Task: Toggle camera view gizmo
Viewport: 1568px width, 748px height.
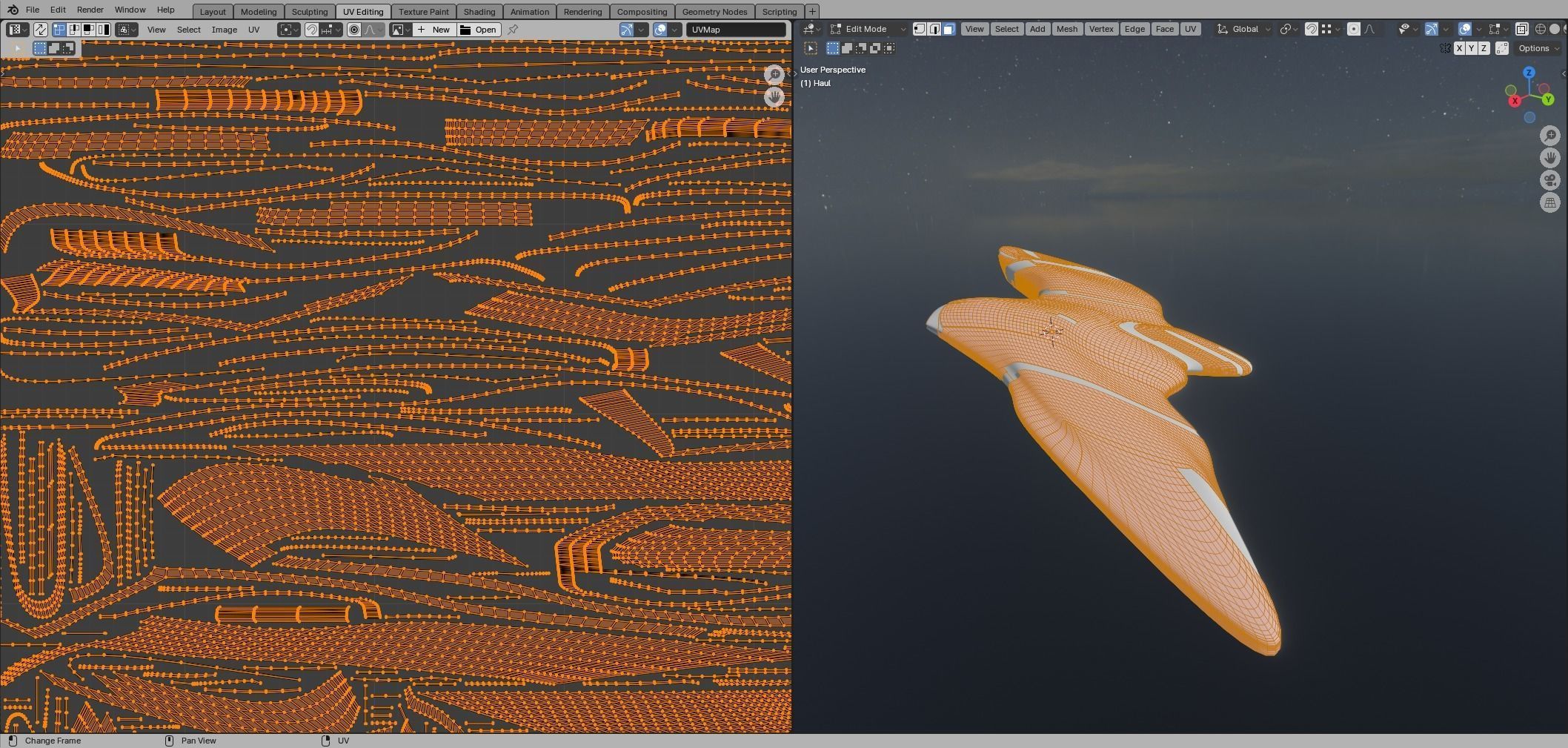Action: [1550, 180]
